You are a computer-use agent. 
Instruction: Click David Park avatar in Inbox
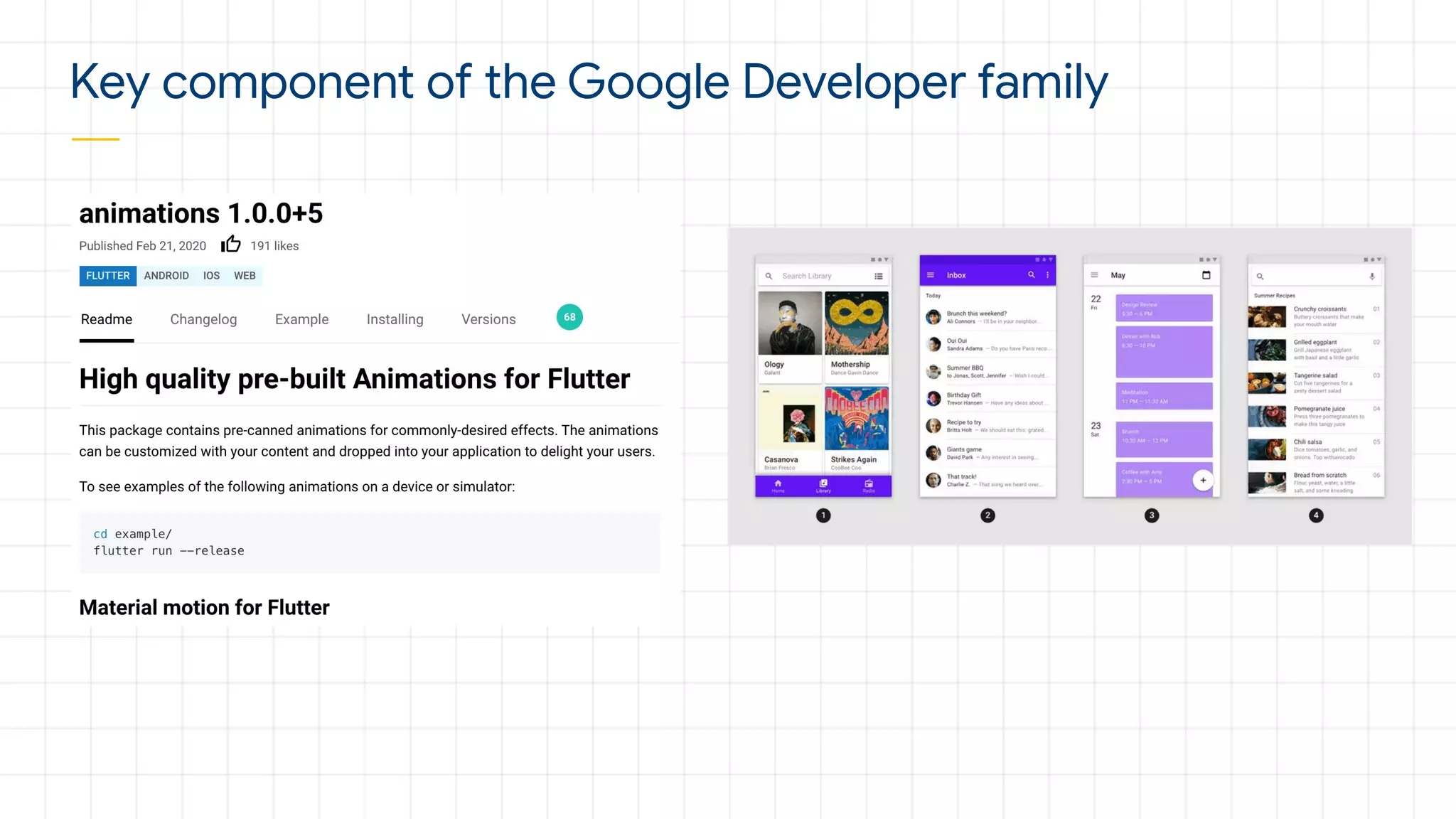[933, 453]
